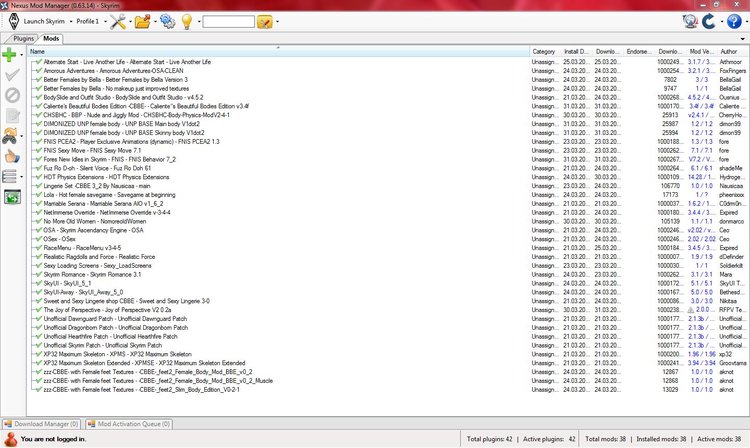750x448 pixels.
Task: Sort by the Author column header
Action: [733, 51]
